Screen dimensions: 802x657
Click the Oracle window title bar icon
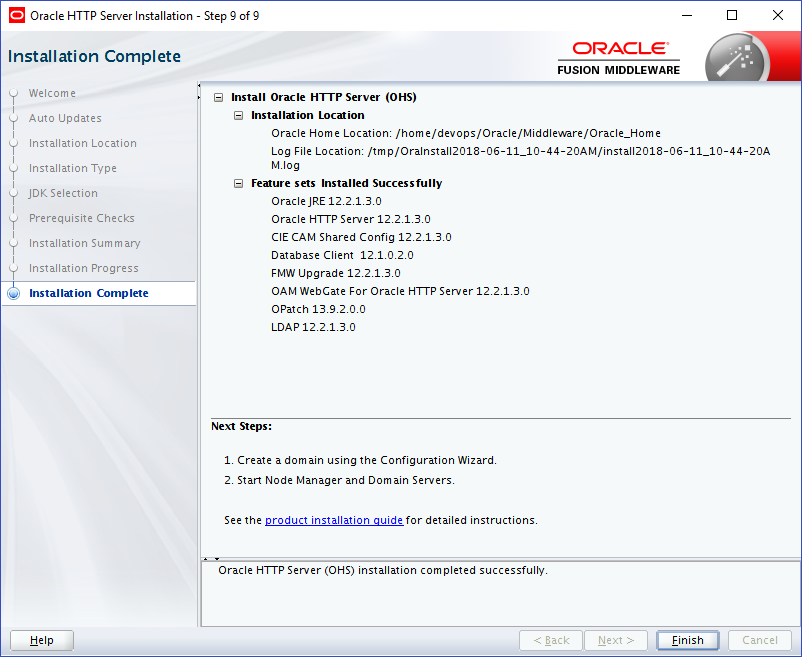tap(17, 15)
